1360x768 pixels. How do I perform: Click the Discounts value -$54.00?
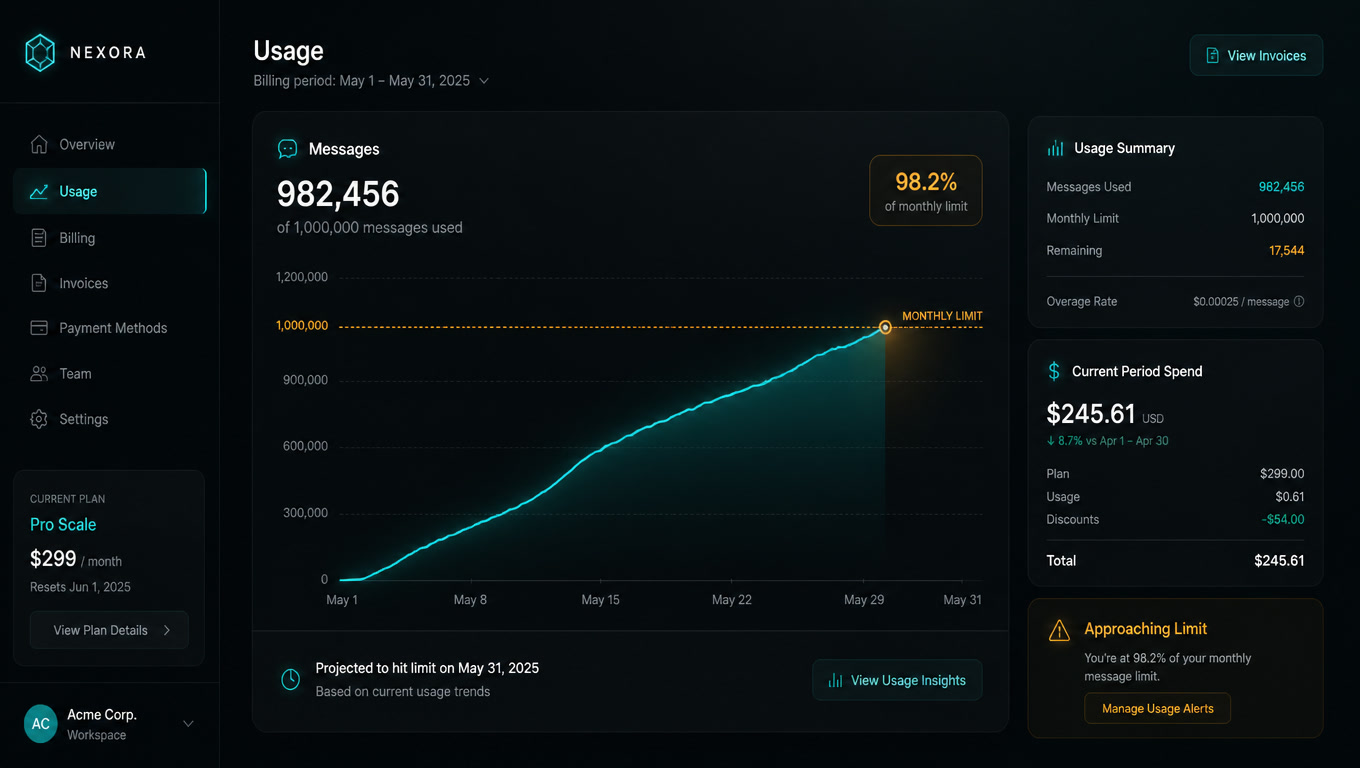click(1282, 520)
